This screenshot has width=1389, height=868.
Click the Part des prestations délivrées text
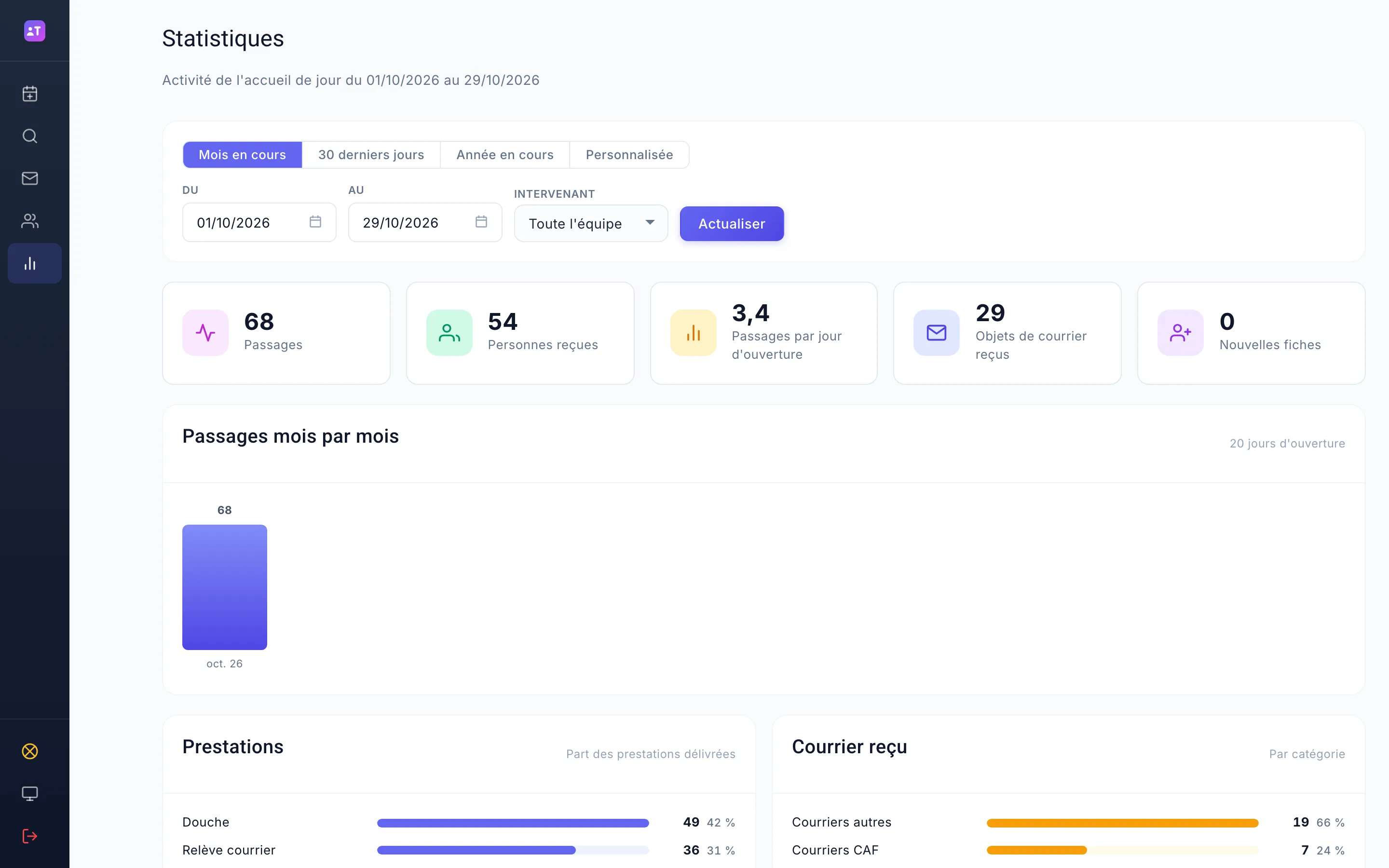coord(651,754)
